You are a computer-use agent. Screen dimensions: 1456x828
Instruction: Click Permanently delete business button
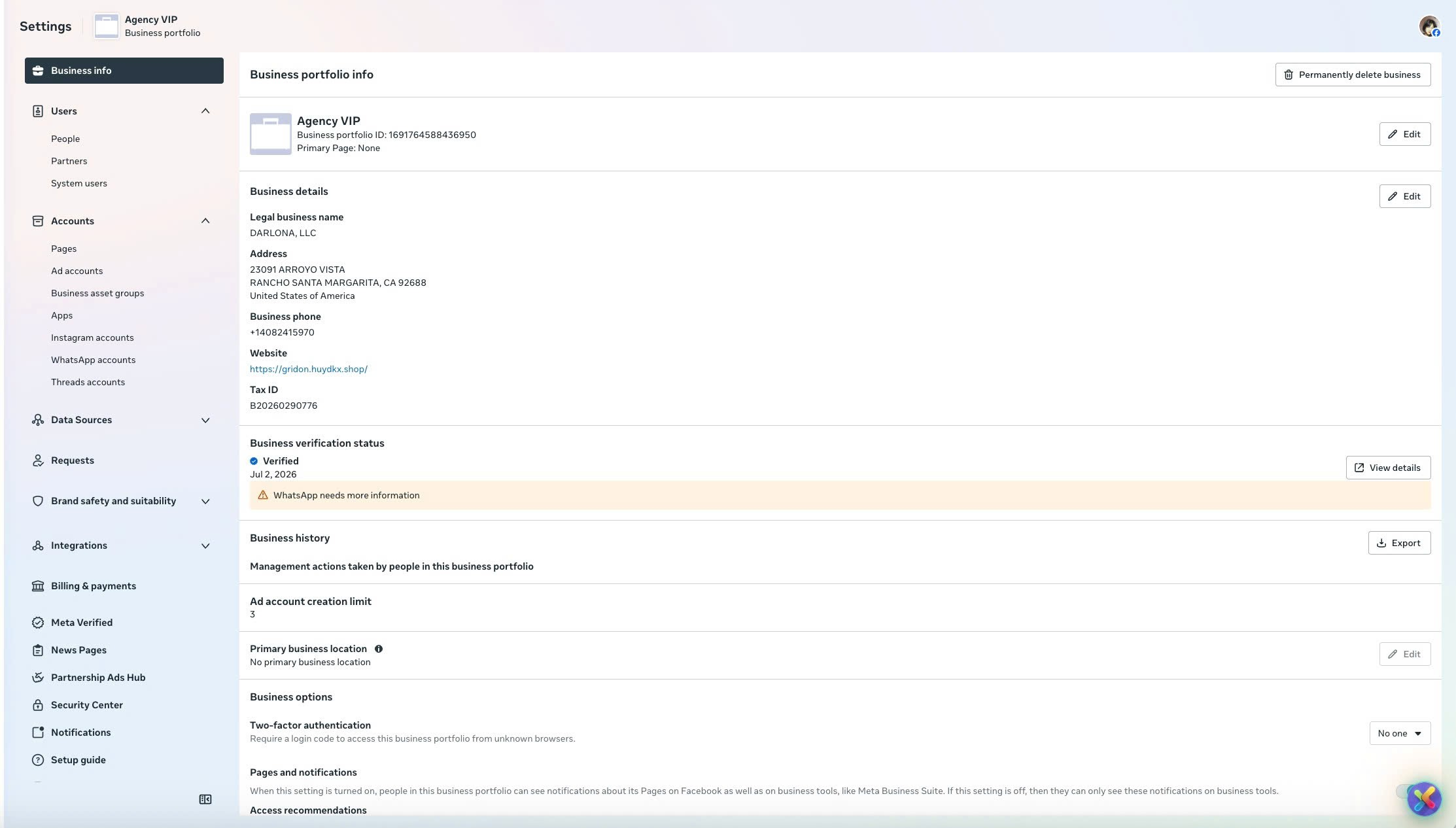(1353, 75)
